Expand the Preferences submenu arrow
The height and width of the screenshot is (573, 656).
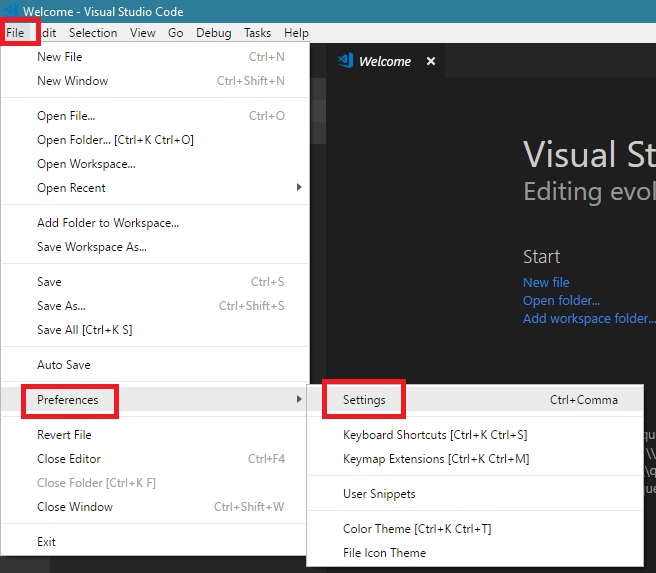tap(299, 400)
